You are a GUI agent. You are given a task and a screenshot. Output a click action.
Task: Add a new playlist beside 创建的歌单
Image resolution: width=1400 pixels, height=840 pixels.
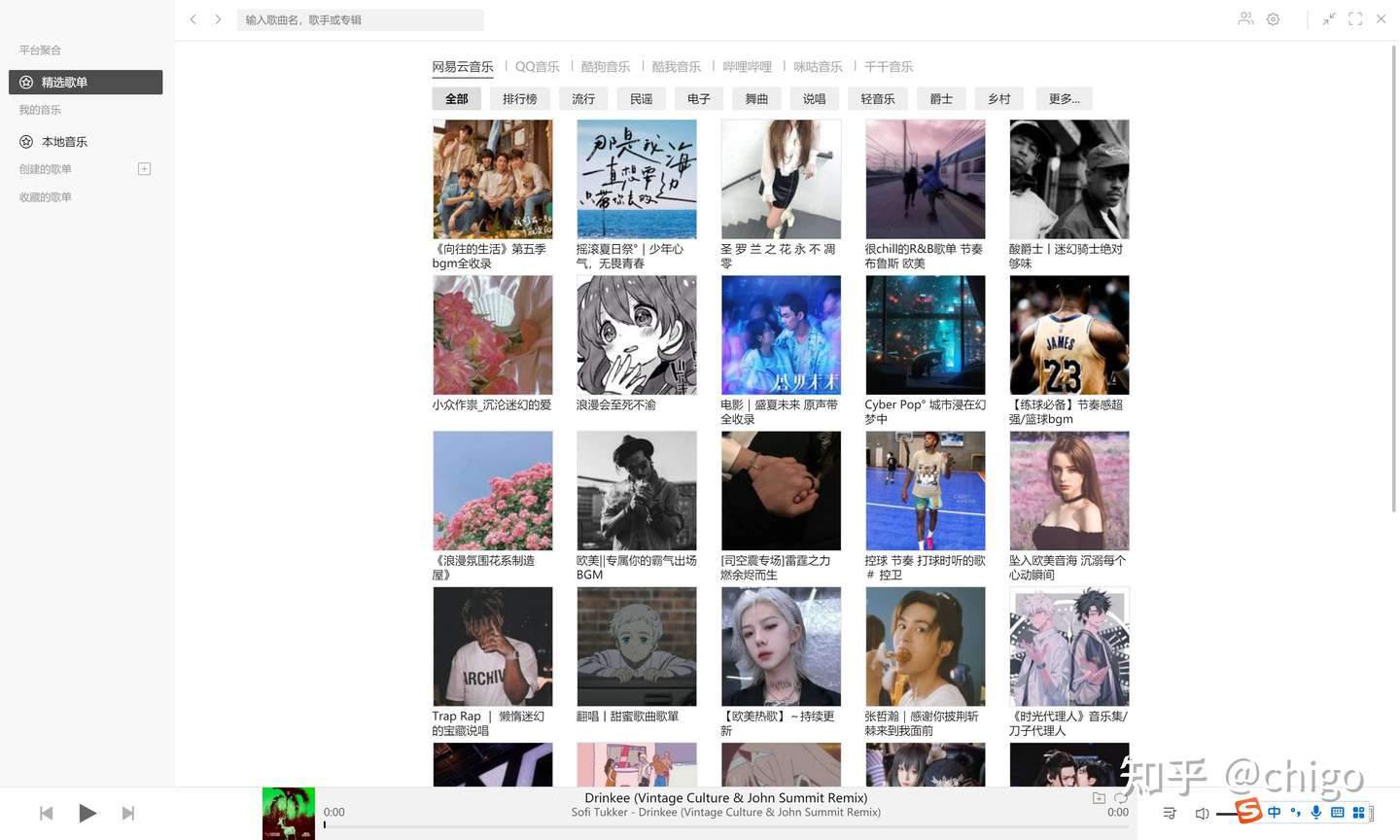144,169
